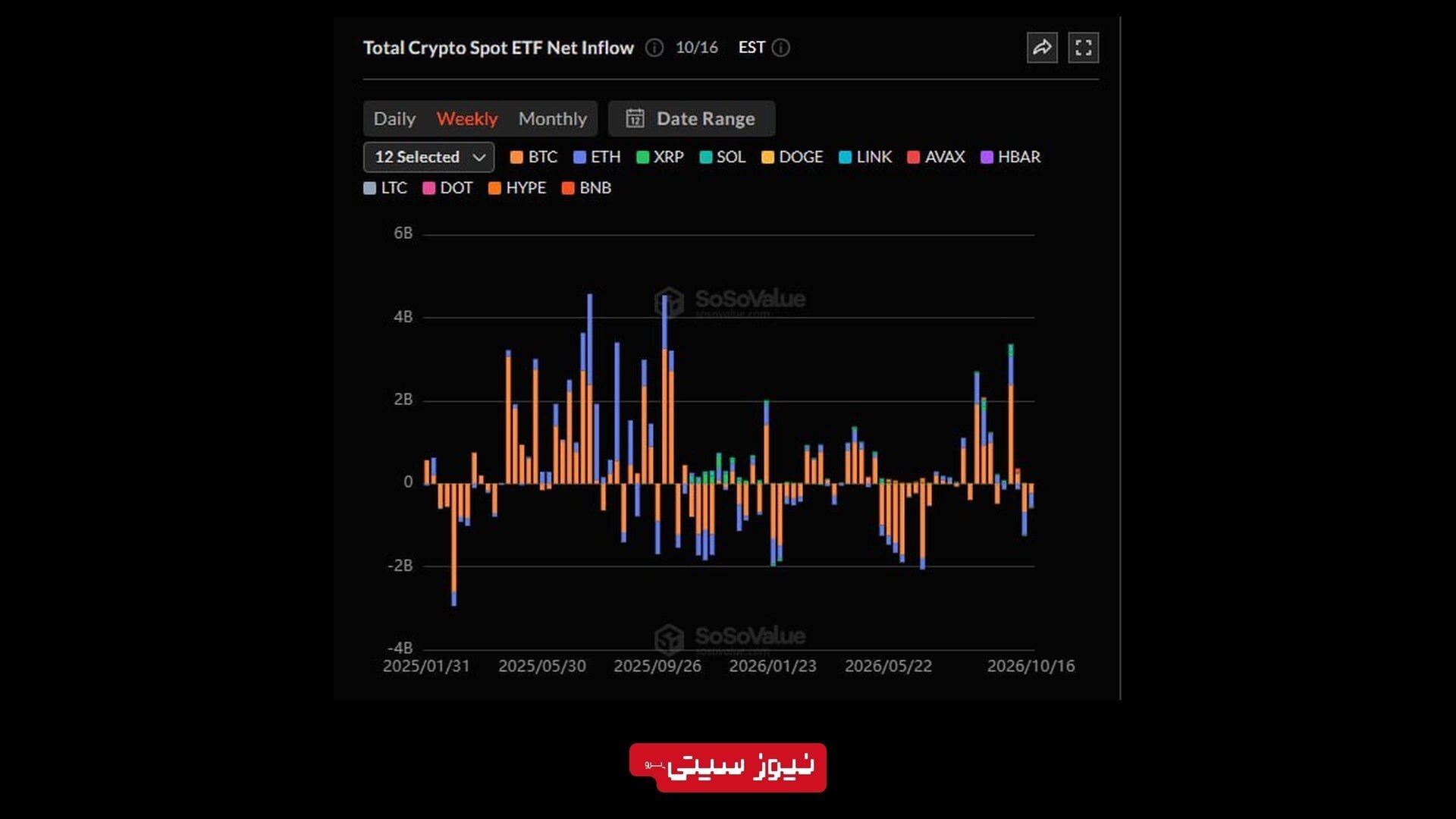Toggle HYPE legend entry
Viewport: 1456px width, 819px height.
tap(517, 188)
